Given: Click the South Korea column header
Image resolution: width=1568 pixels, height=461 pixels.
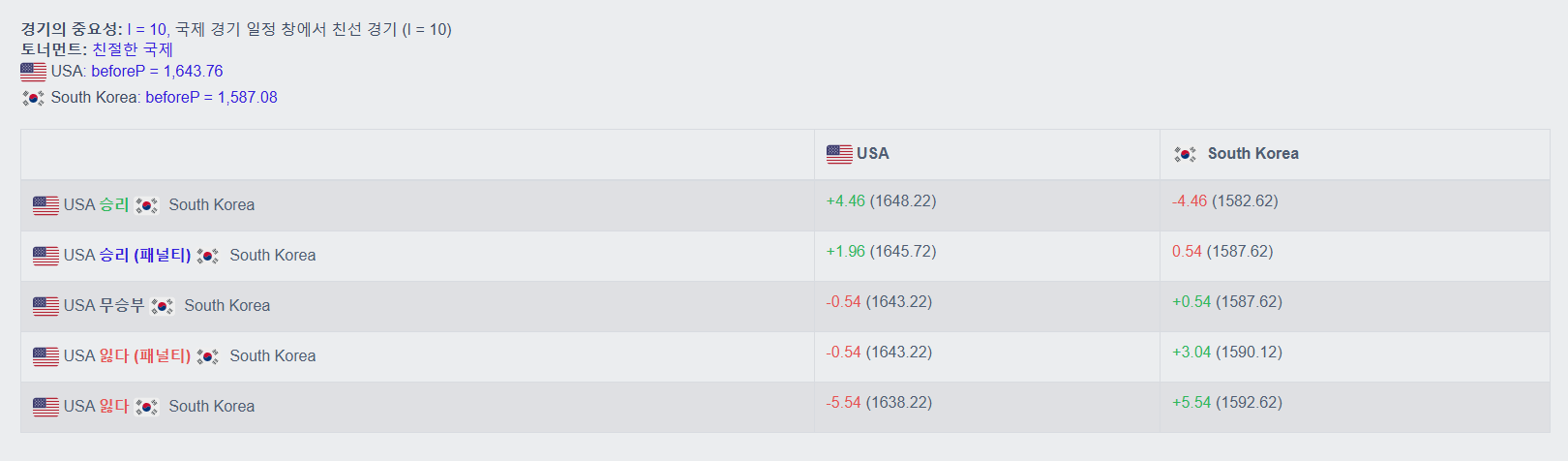Looking at the screenshot, I should click(x=1354, y=154).
